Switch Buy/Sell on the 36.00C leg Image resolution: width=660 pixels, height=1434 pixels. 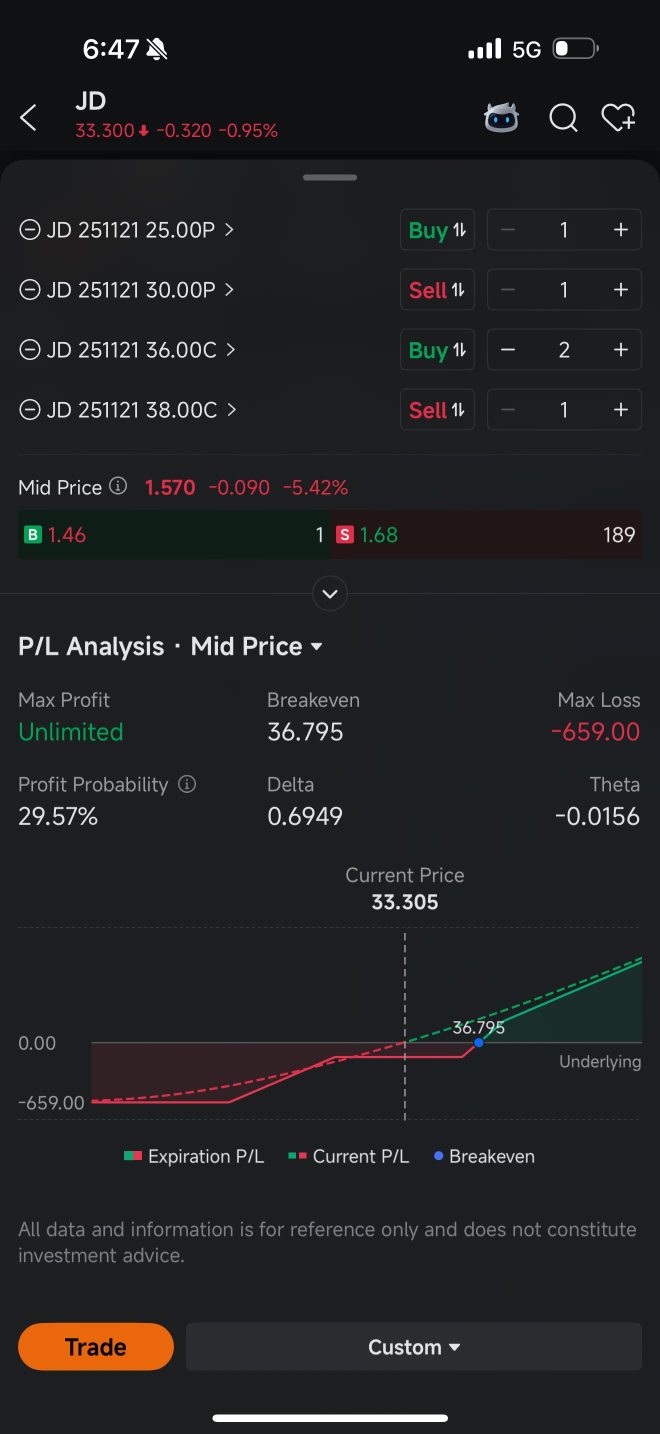tap(437, 350)
